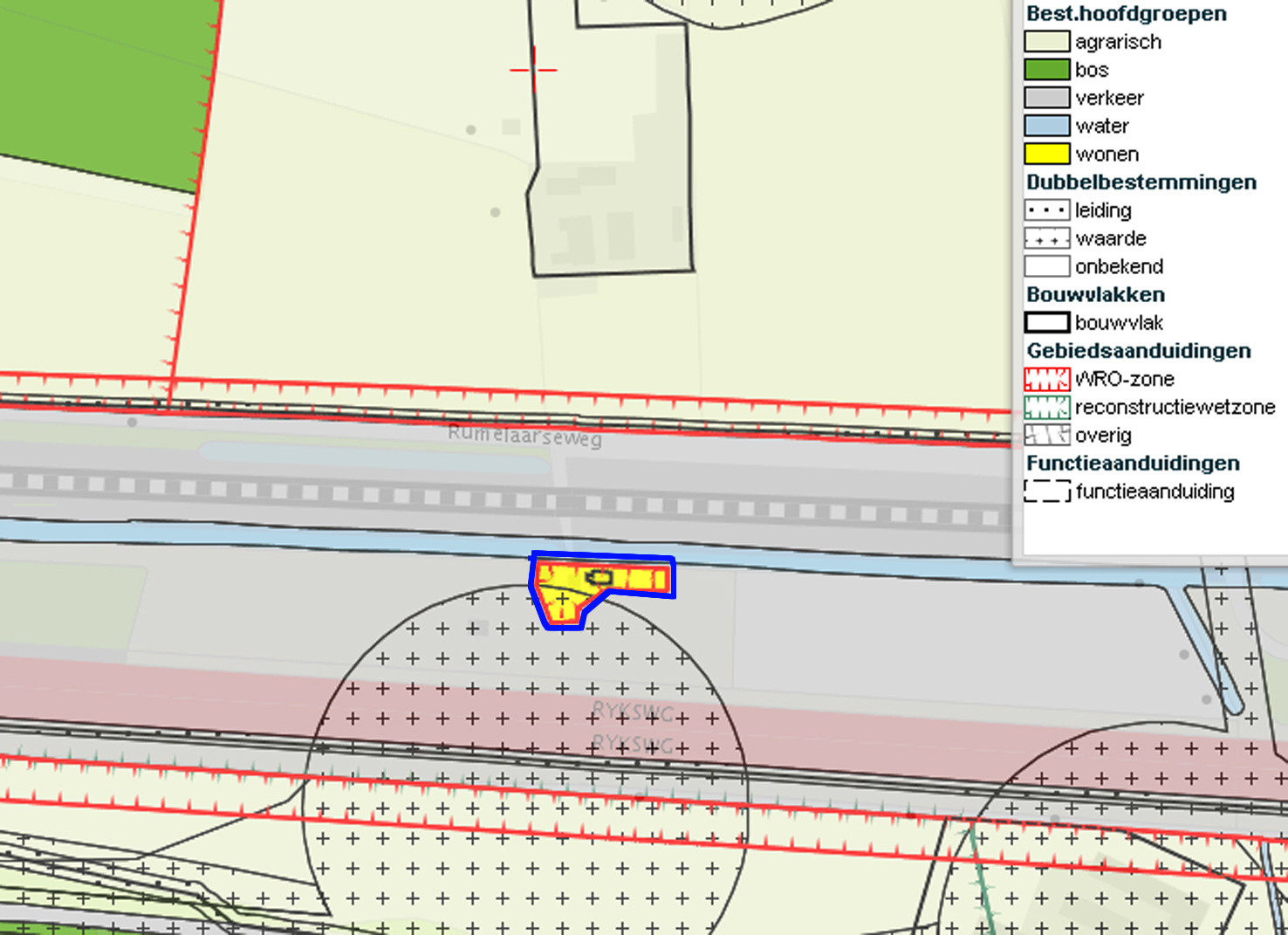Click the green bos legend swatch

click(x=1046, y=69)
